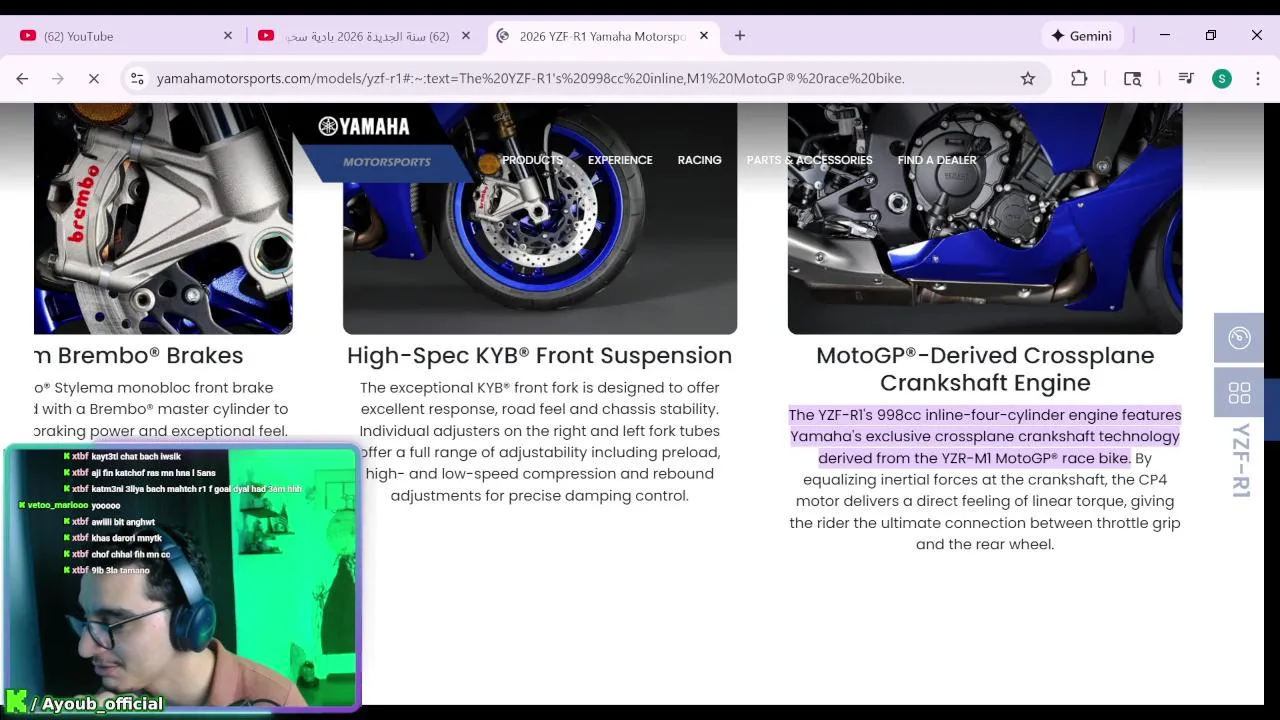
Task: Click the chat message "9lb 3la tamano"
Action: click(120, 570)
